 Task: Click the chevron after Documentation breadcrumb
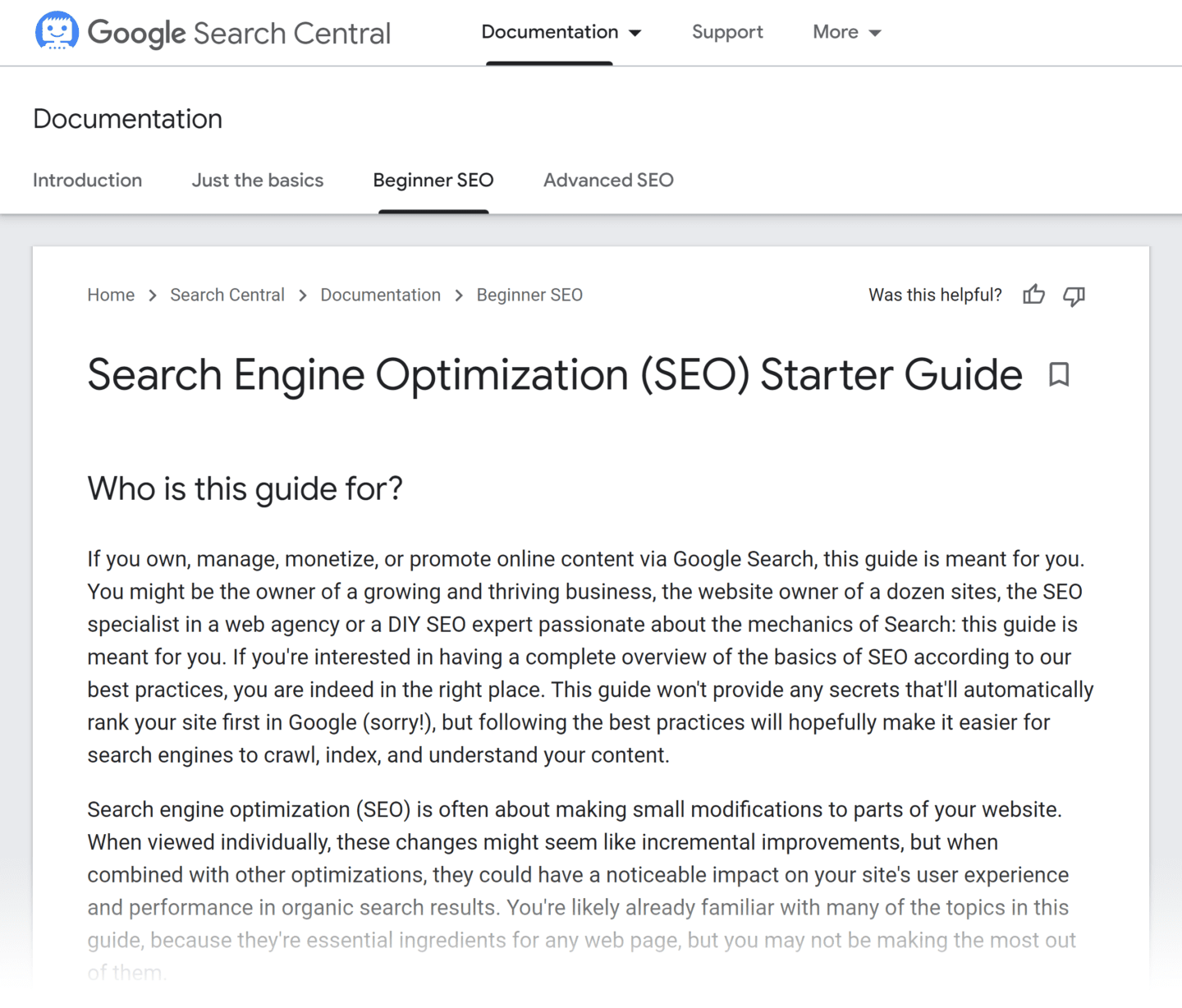coord(458,295)
